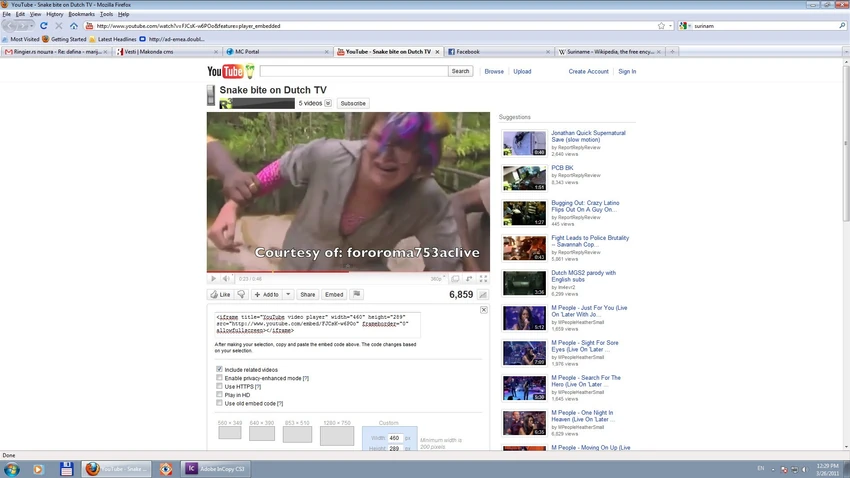Screen dimensions: 850x478
Task: Switch to the Facebook tab
Action: [468, 51]
